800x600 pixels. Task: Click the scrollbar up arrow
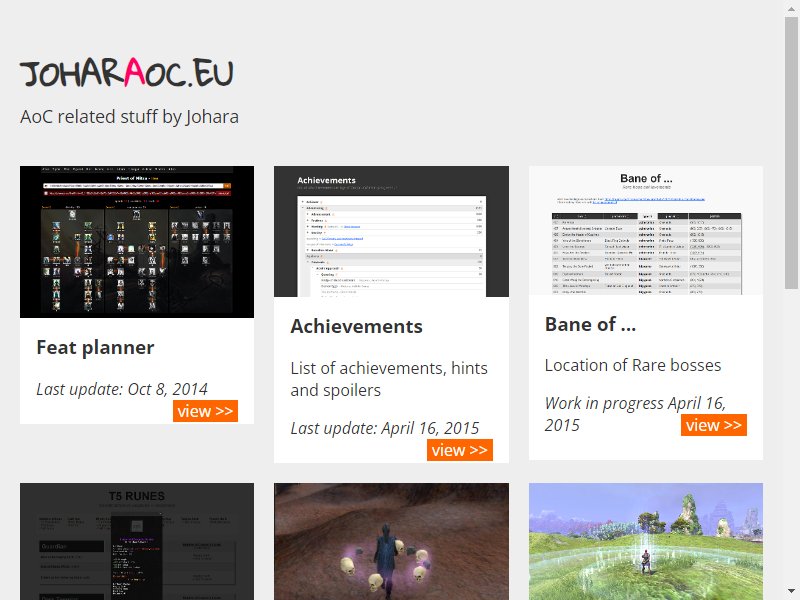791,7
